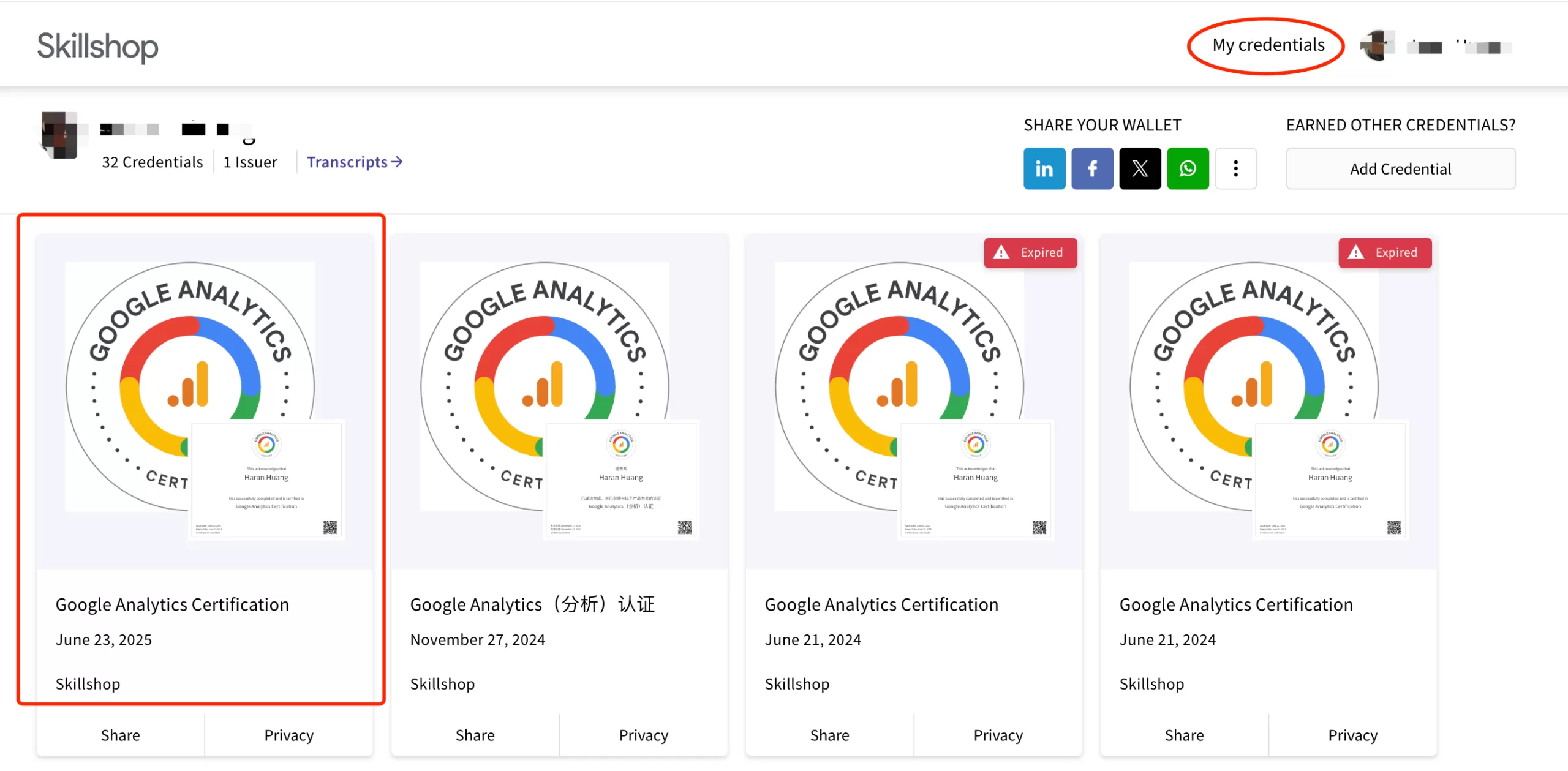Open user avatar in top-right header
The height and width of the screenshot is (771, 1568).
coord(1377,46)
